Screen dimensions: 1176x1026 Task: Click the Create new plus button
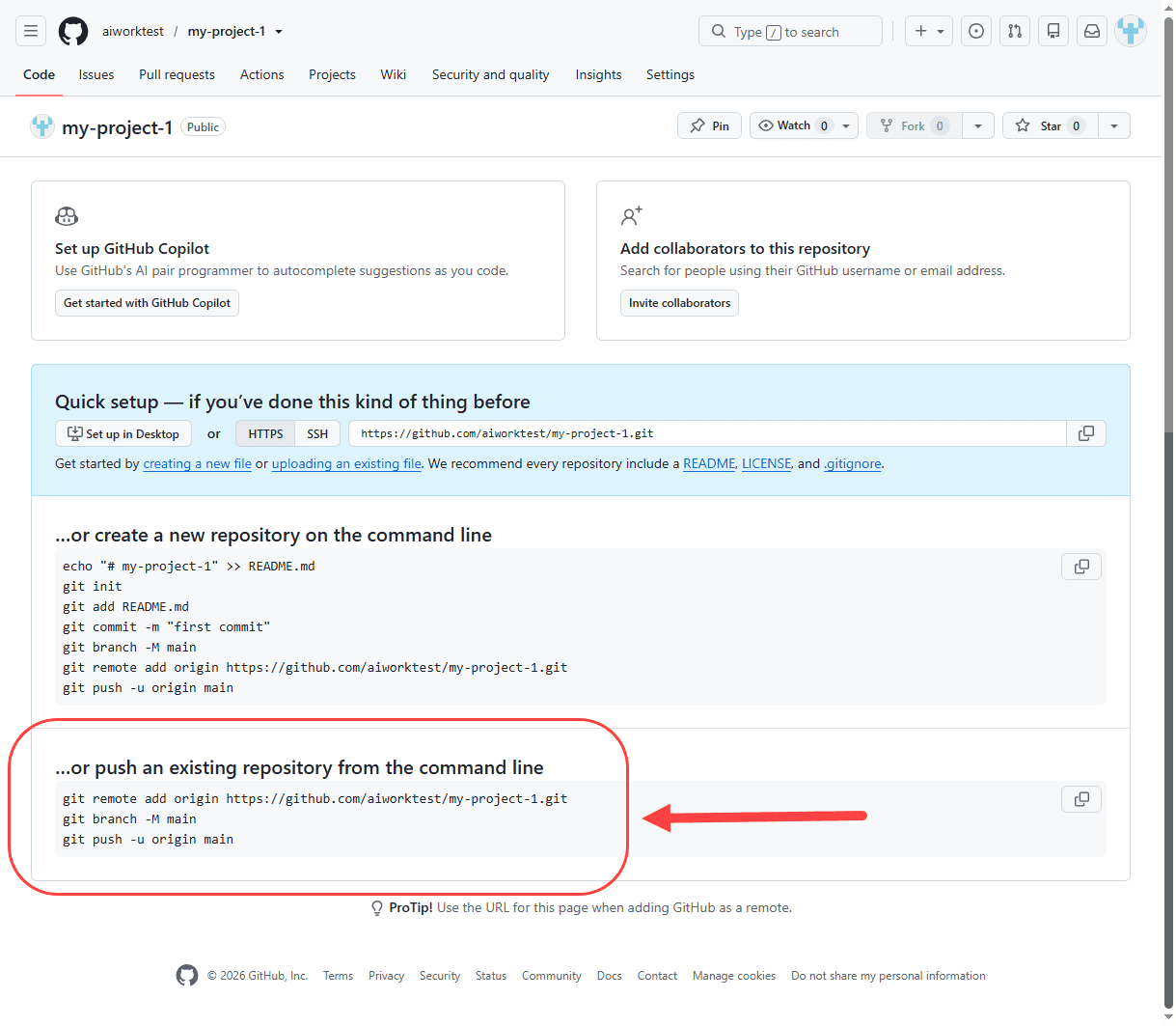(x=929, y=31)
